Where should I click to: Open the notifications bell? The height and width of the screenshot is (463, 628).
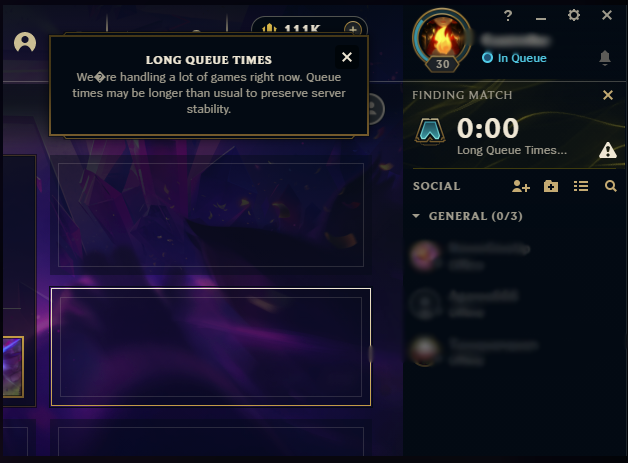pos(605,58)
